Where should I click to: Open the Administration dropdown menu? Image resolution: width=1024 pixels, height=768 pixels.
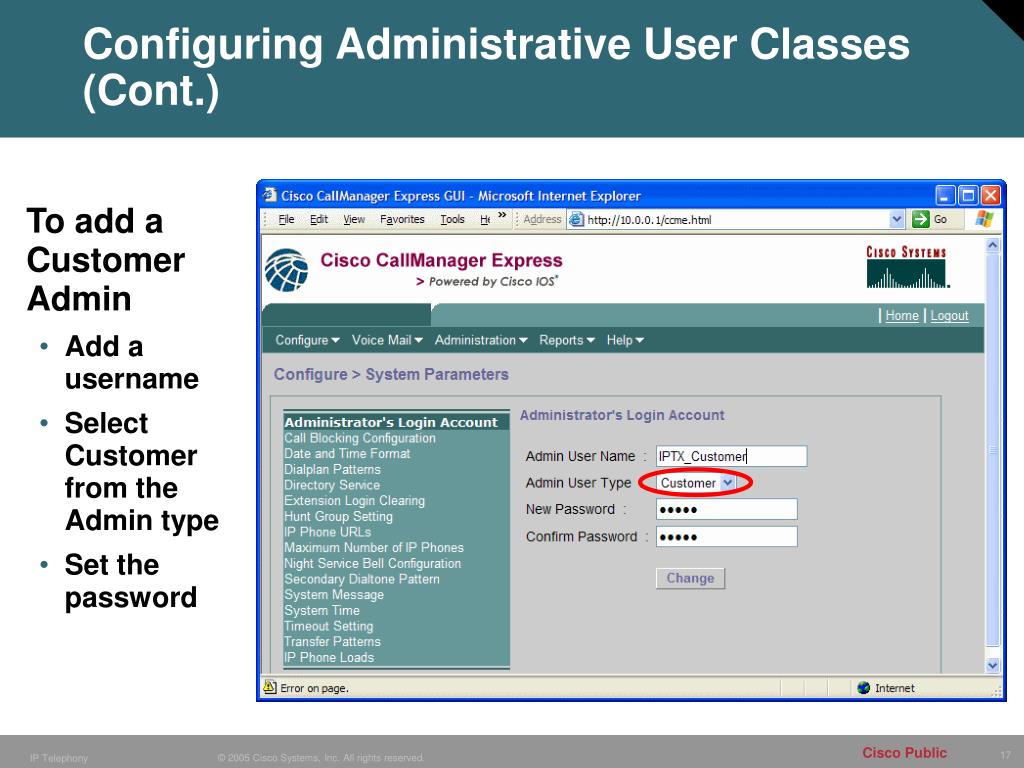point(481,340)
